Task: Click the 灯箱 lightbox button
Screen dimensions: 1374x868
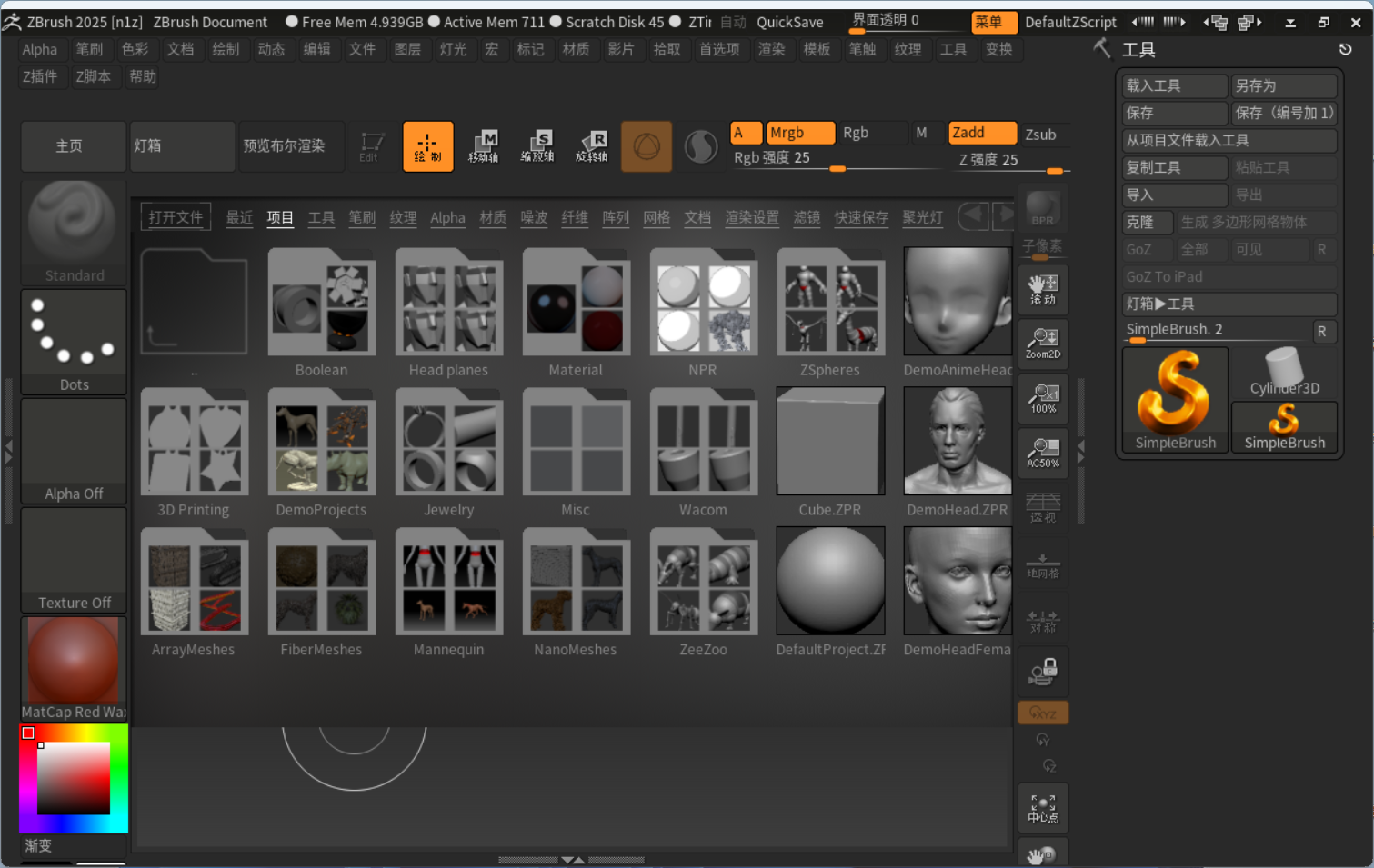Action: [182, 146]
